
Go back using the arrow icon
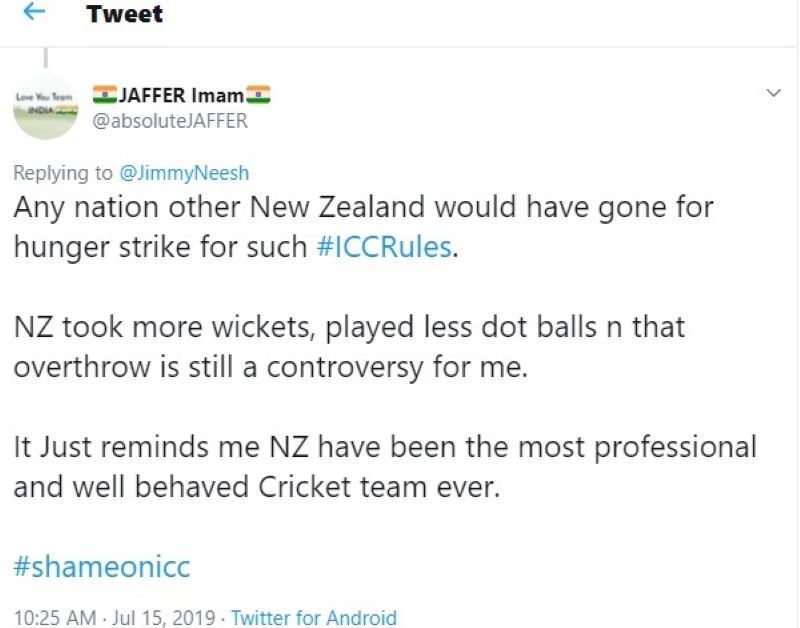pyautogui.click(x=36, y=13)
